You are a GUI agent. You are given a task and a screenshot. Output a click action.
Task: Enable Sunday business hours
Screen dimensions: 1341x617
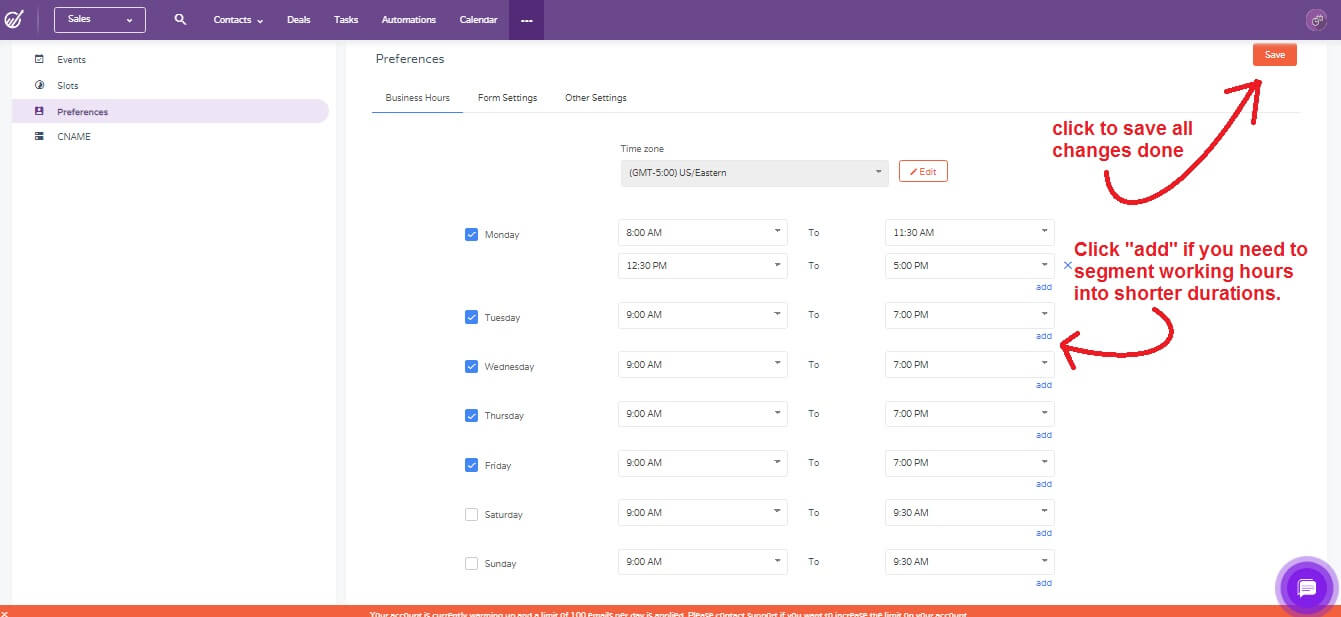[471, 562]
